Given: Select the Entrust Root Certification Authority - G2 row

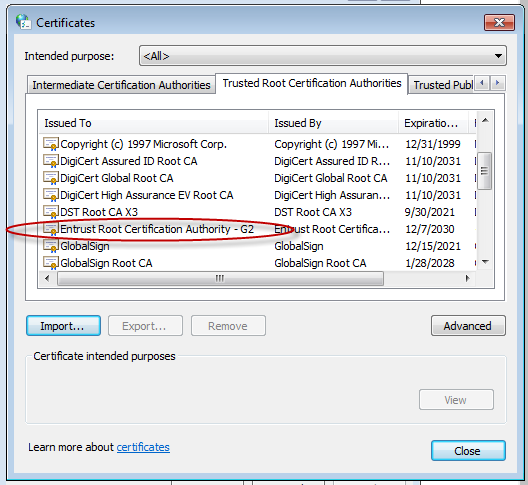Looking at the screenshot, I should (258, 229).
